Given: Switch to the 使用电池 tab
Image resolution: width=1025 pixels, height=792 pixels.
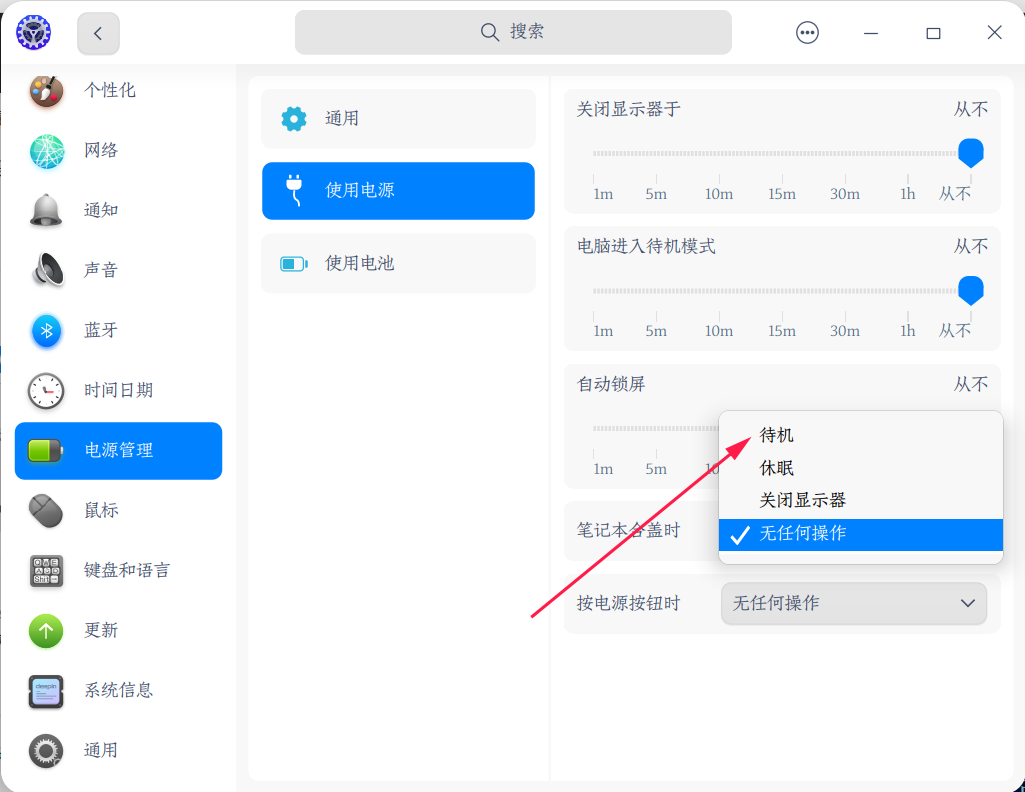Looking at the screenshot, I should (398, 263).
